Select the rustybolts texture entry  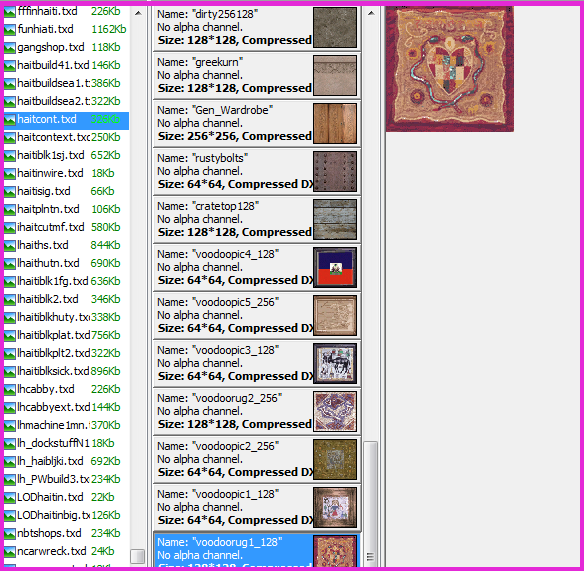tap(257, 171)
